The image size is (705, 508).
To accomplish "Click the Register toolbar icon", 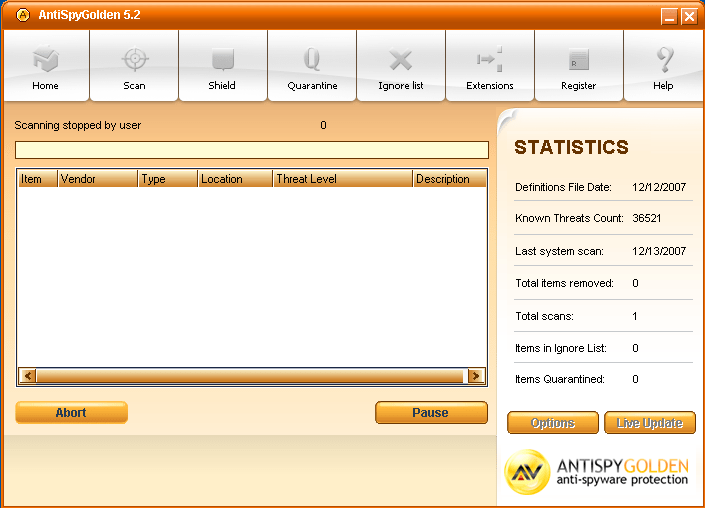I will tap(578, 61).
